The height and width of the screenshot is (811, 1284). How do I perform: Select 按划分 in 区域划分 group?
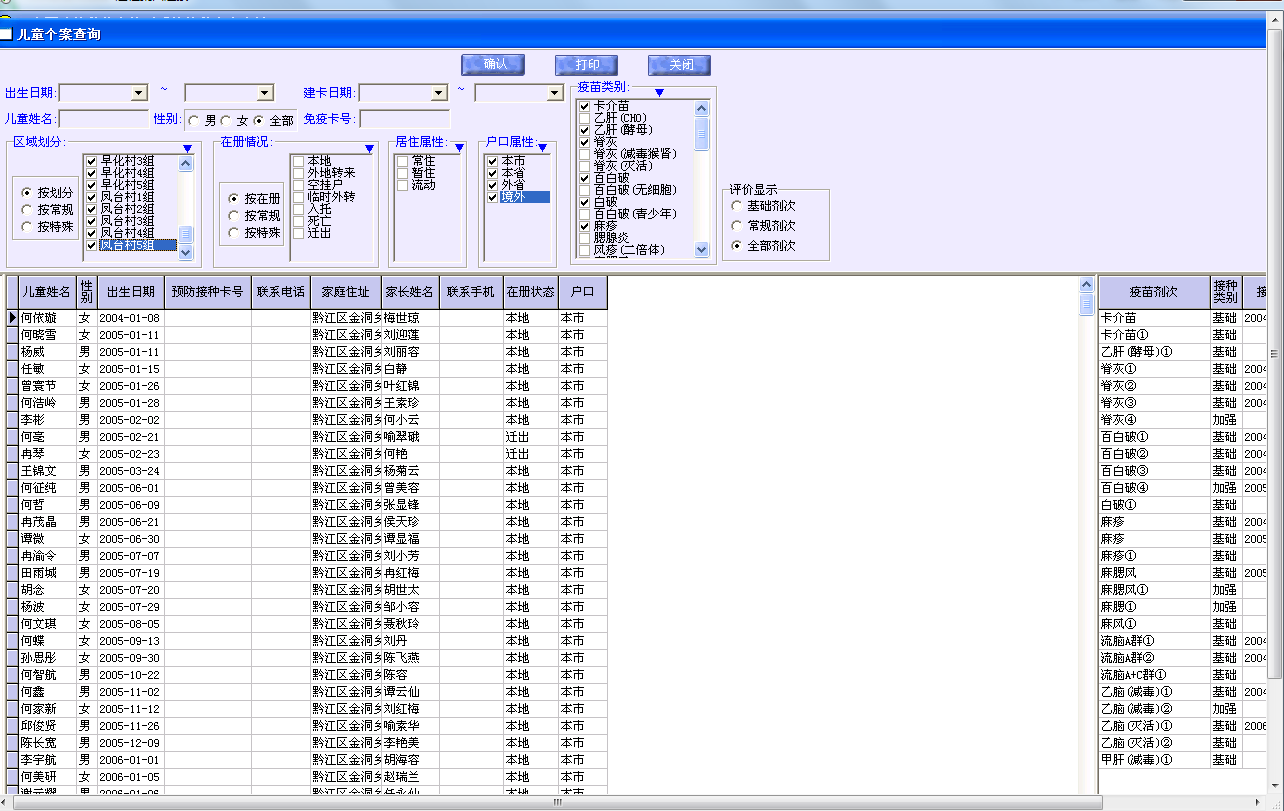27,193
